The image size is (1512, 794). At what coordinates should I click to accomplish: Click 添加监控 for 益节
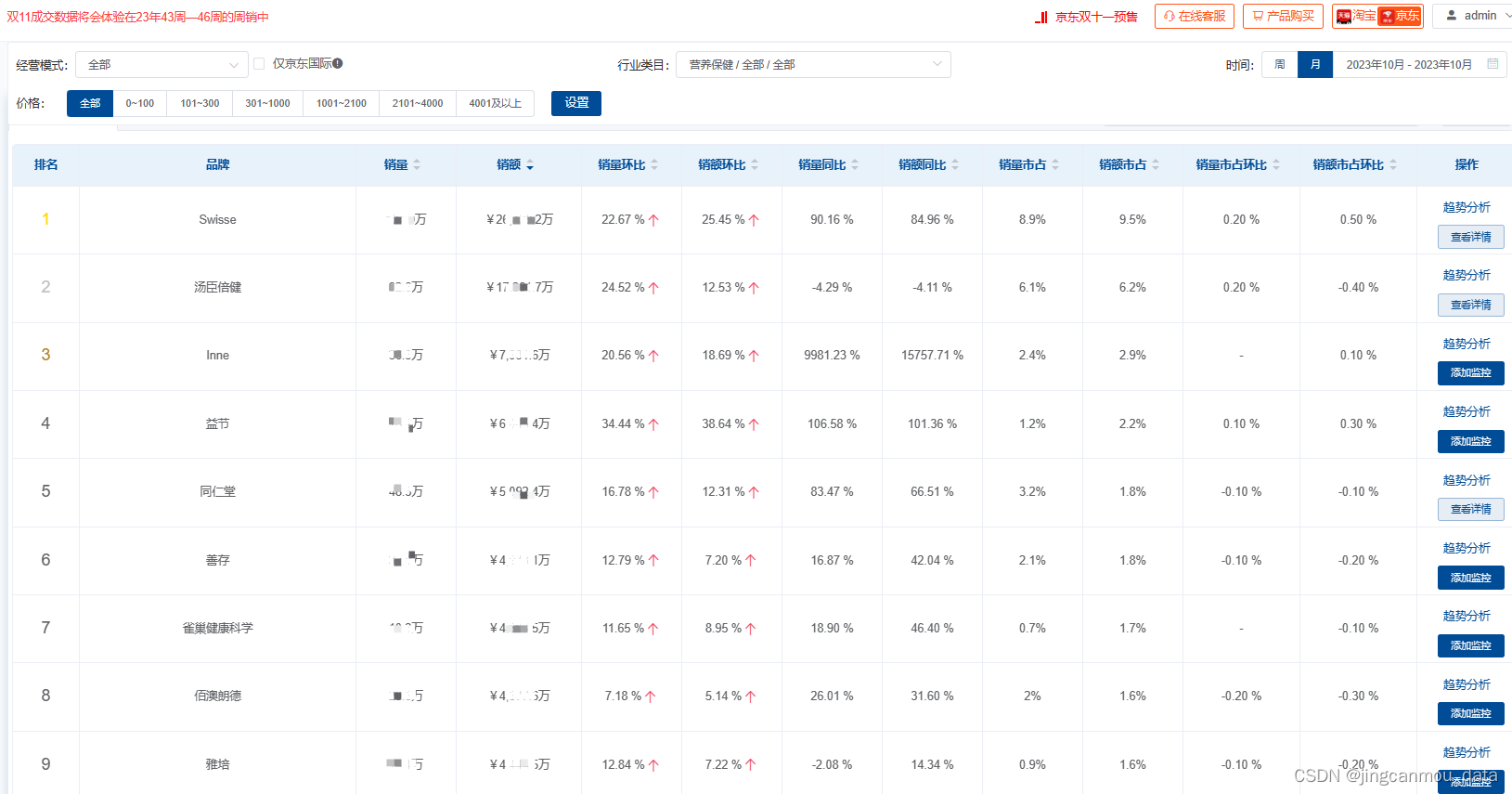coord(1471,441)
